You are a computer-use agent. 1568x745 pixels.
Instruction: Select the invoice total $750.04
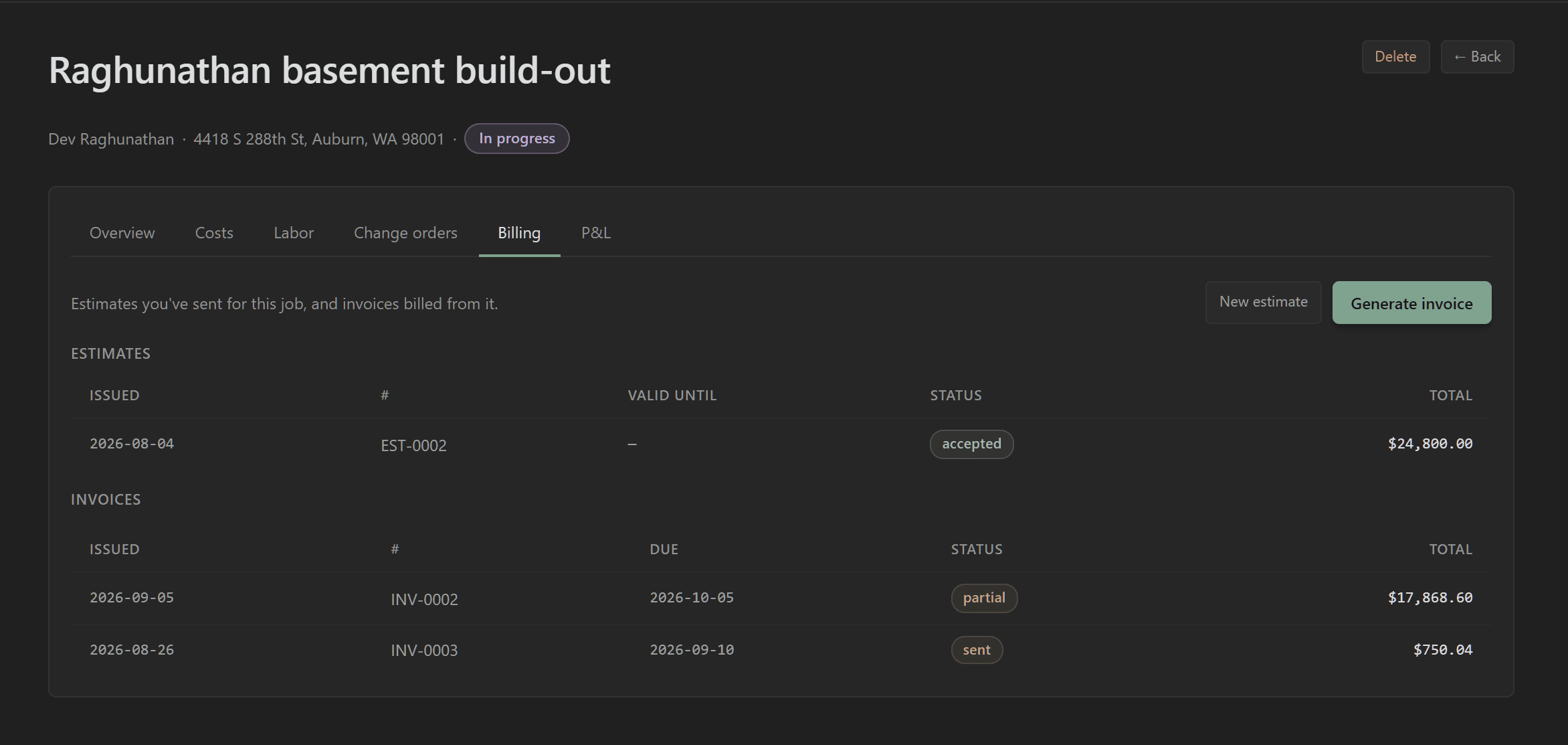point(1443,650)
